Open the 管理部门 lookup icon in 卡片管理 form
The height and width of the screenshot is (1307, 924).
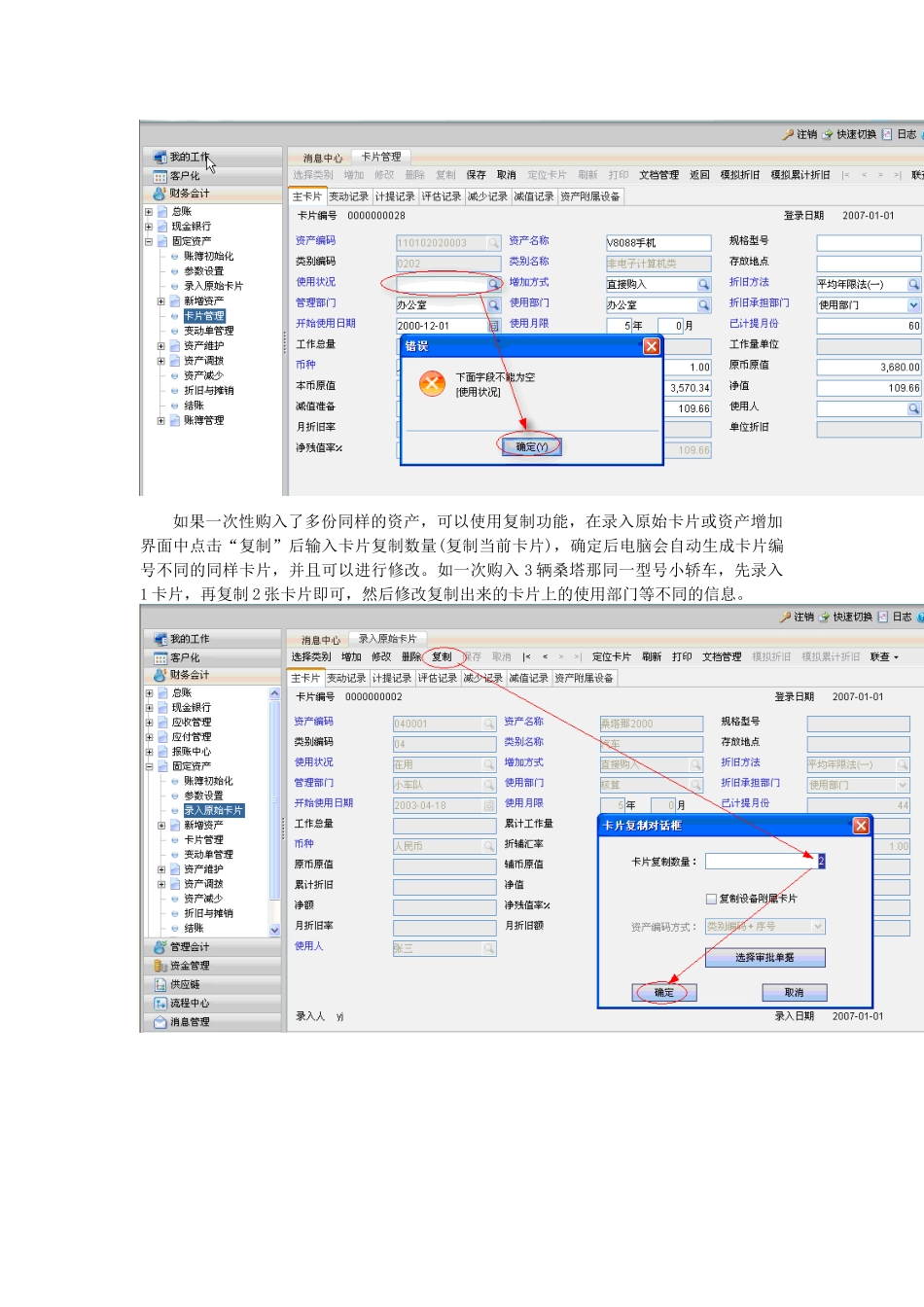[x=494, y=304]
